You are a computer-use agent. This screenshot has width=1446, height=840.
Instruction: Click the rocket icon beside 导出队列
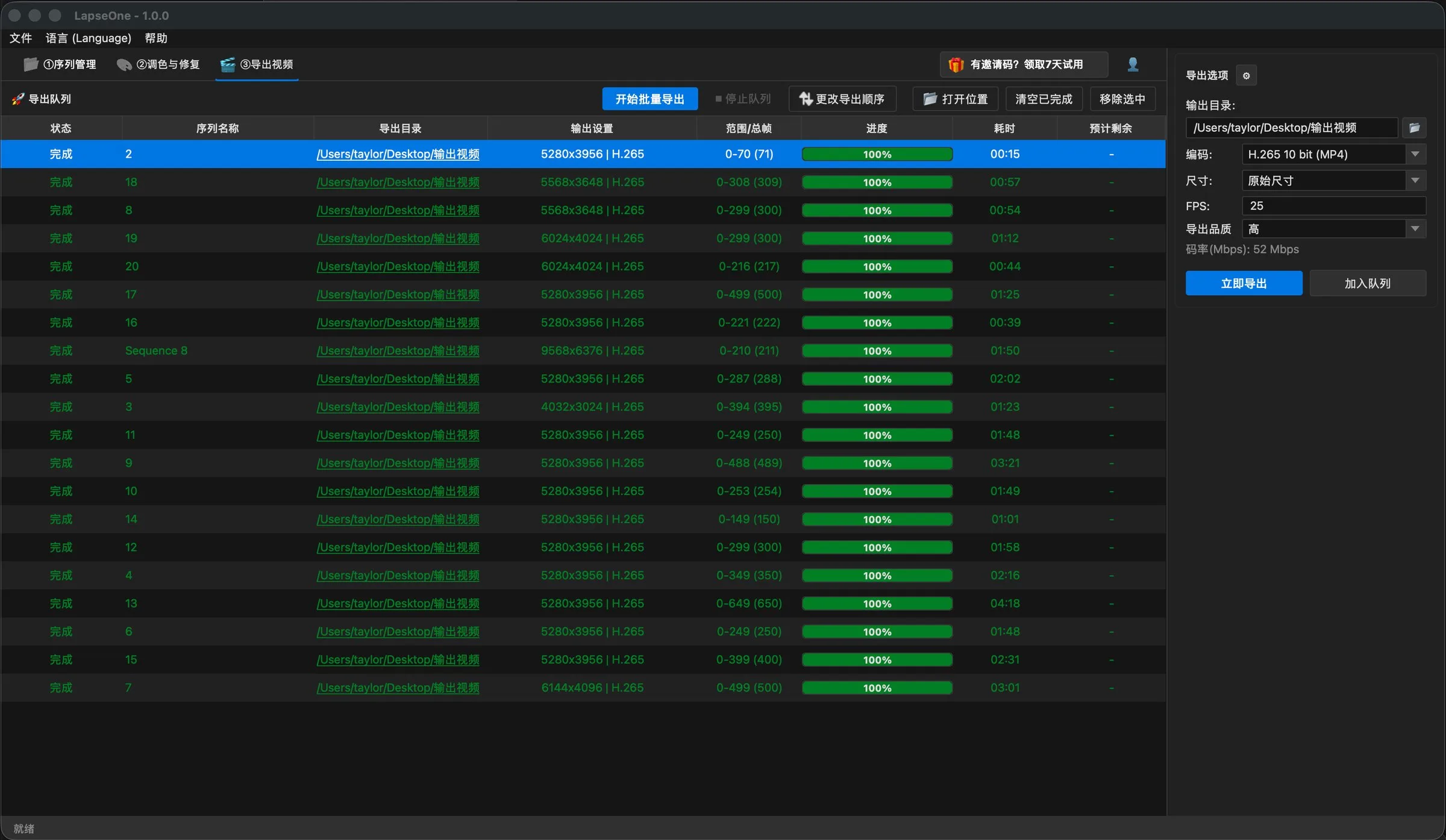coord(18,99)
